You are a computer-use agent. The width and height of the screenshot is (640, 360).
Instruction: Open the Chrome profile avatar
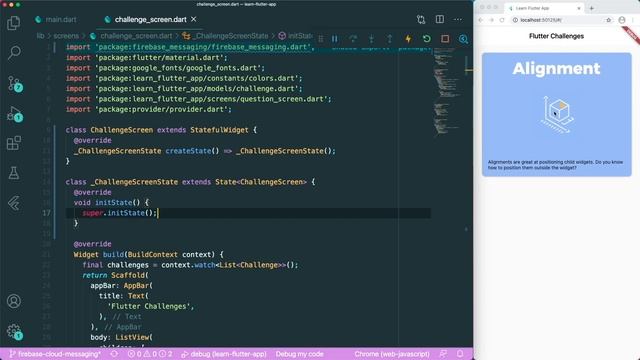622,20
